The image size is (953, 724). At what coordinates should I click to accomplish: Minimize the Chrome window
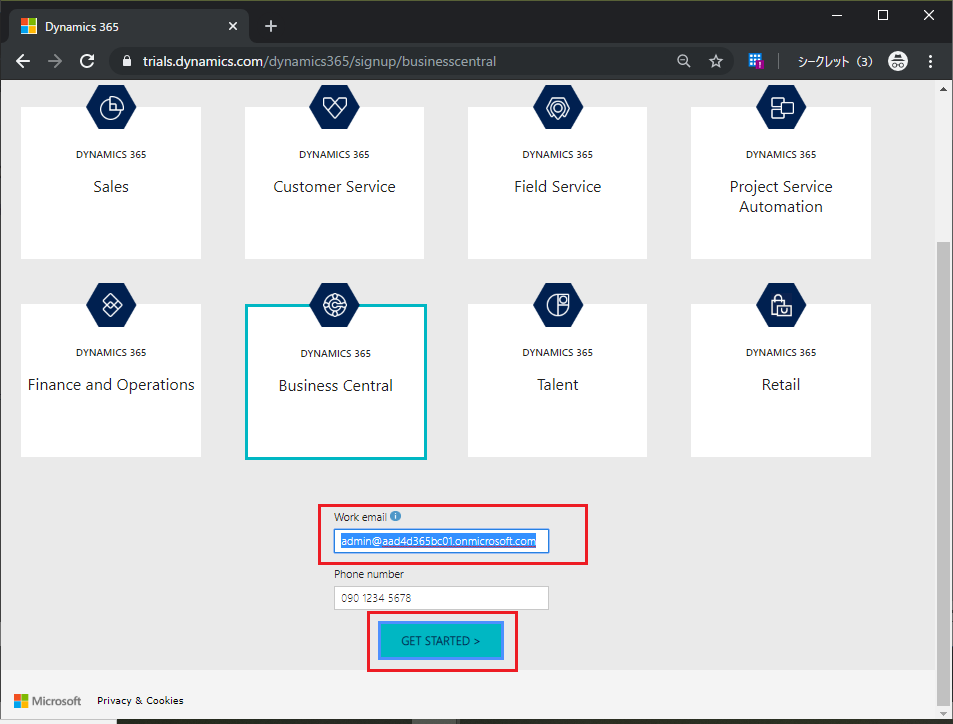[x=837, y=15]
